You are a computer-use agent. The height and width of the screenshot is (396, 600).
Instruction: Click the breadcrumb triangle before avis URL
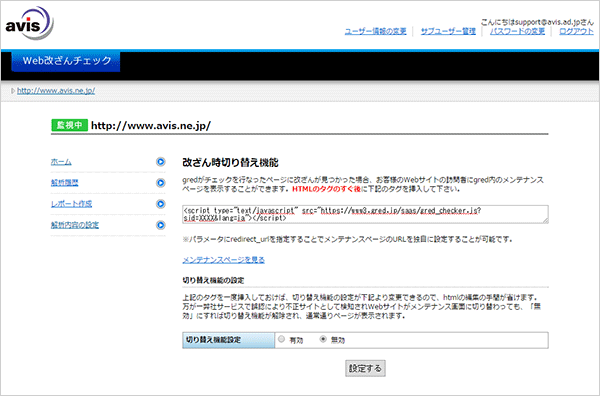(13, 91)
